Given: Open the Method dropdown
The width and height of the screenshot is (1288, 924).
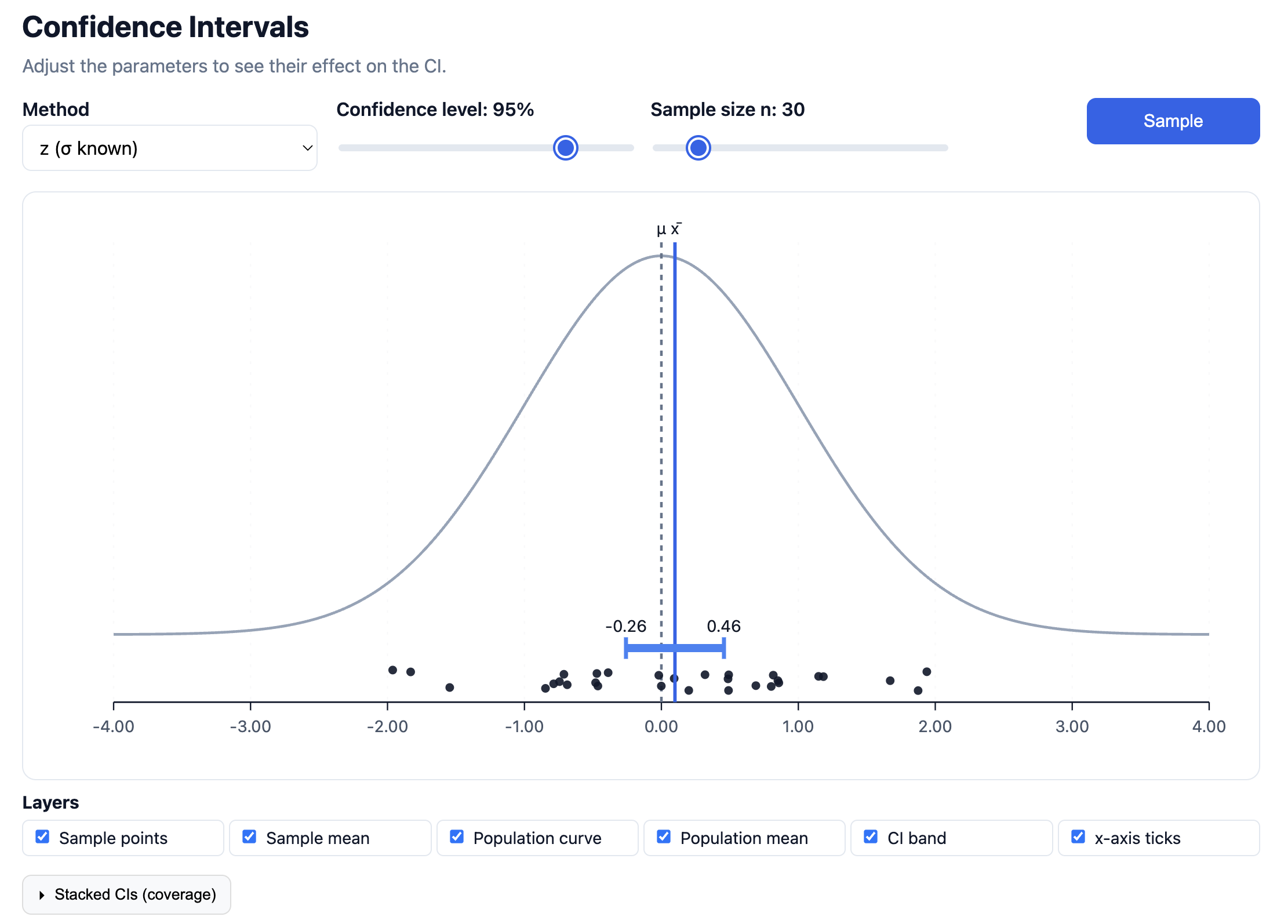Looking at the screenshot, I should coord(169,148).
